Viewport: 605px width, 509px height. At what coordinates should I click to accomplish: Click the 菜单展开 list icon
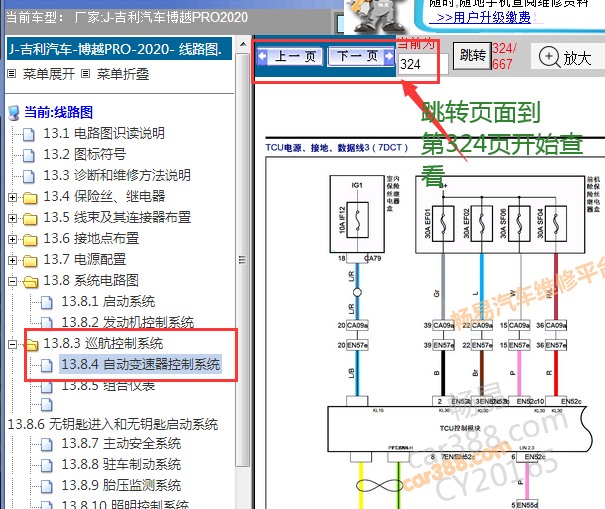[x=12, y=74]
